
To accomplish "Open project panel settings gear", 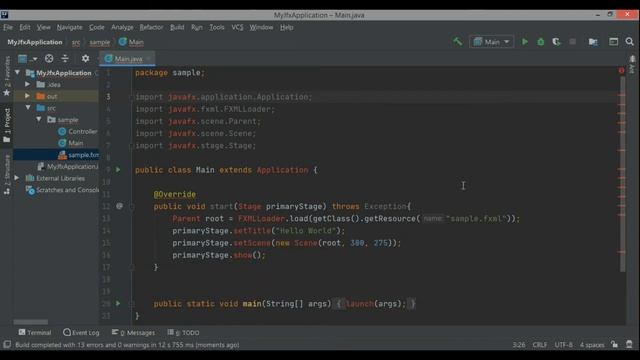I will [x=85, y=59].
